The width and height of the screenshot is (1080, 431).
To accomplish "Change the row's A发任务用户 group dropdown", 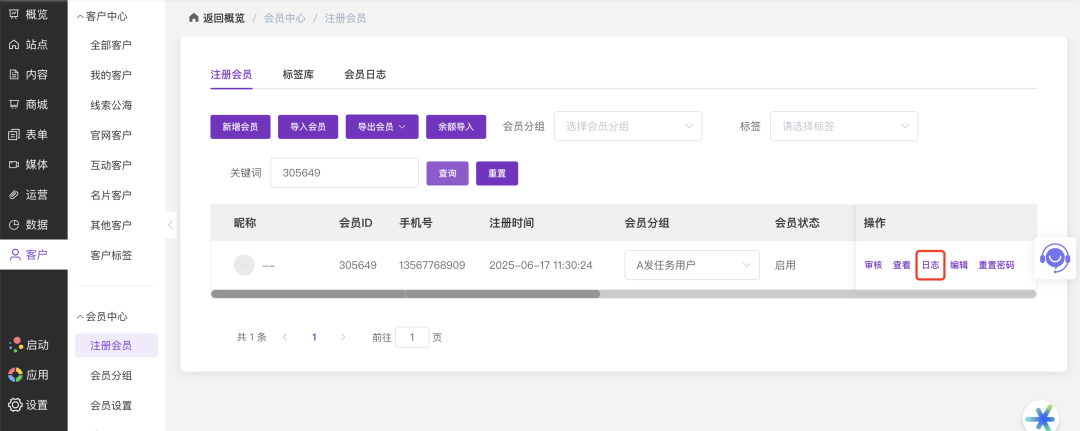I will pos(691,265).
